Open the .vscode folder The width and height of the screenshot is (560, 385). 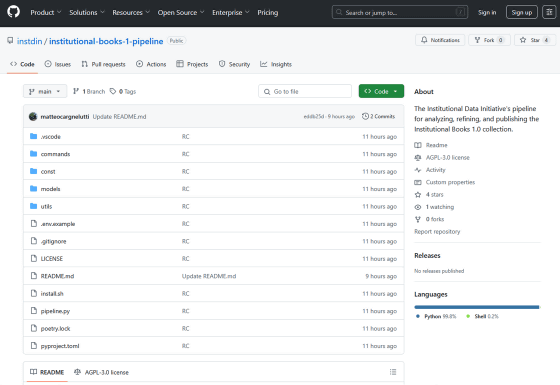(x=50, y=137)
